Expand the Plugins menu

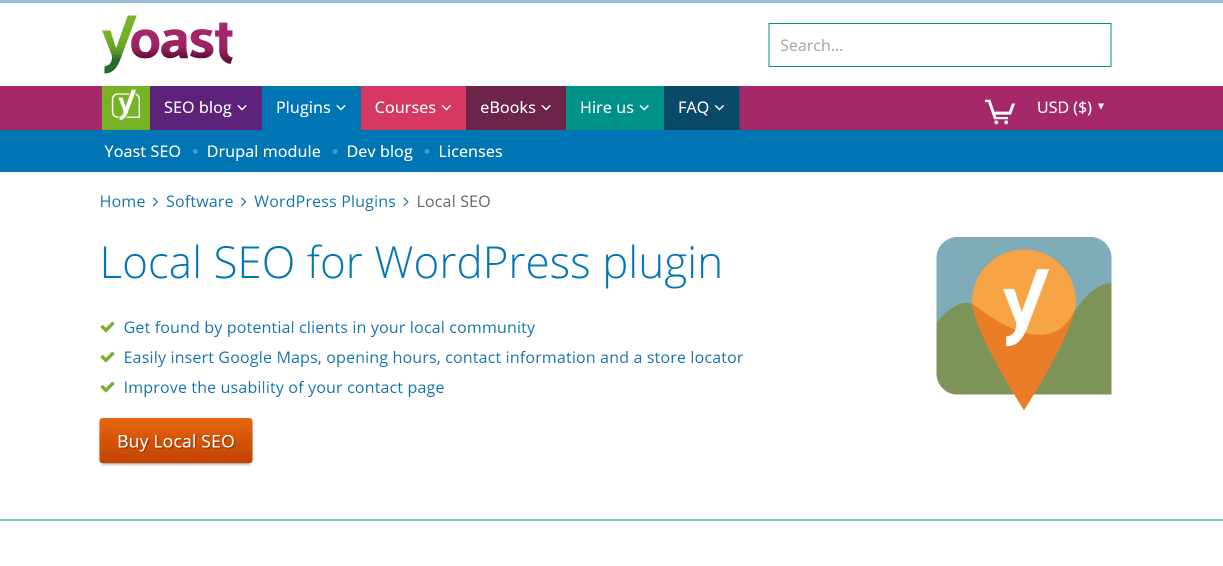point(311,108)
